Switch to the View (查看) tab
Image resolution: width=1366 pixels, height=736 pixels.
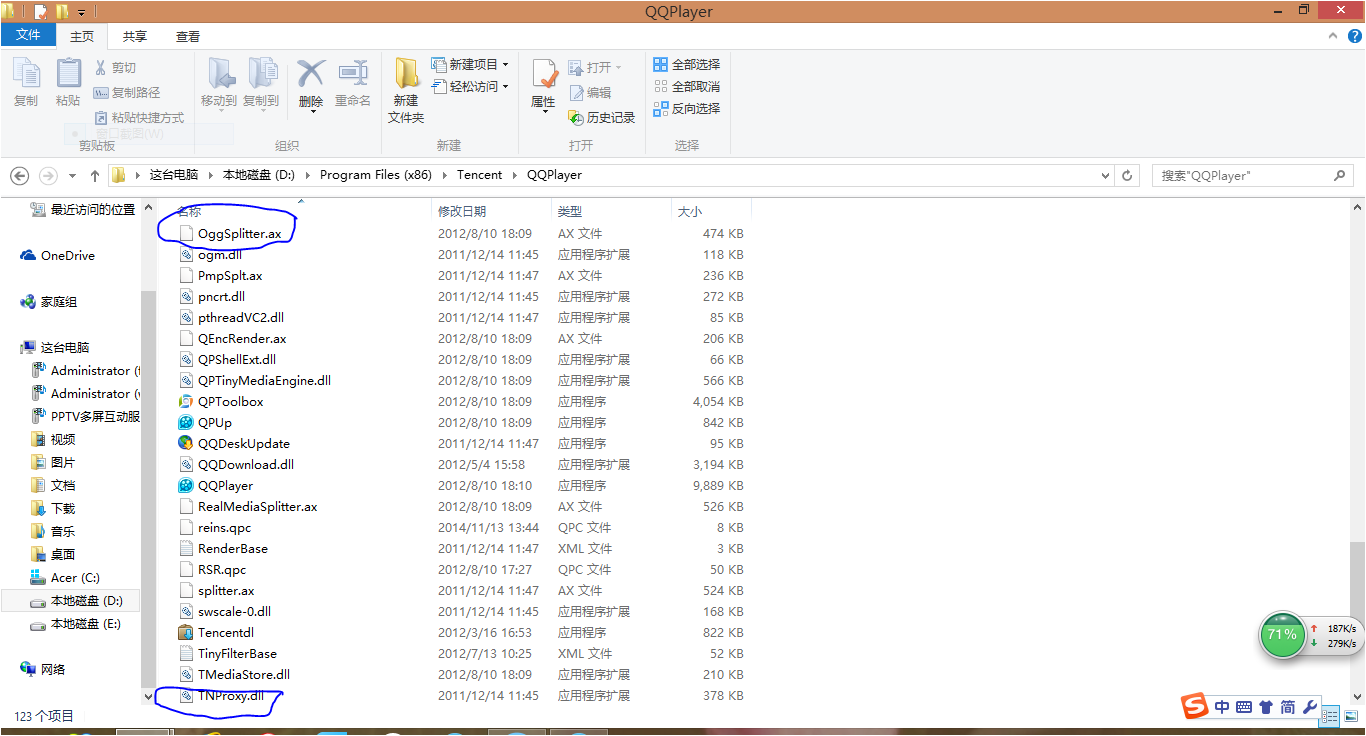[188, 36]
